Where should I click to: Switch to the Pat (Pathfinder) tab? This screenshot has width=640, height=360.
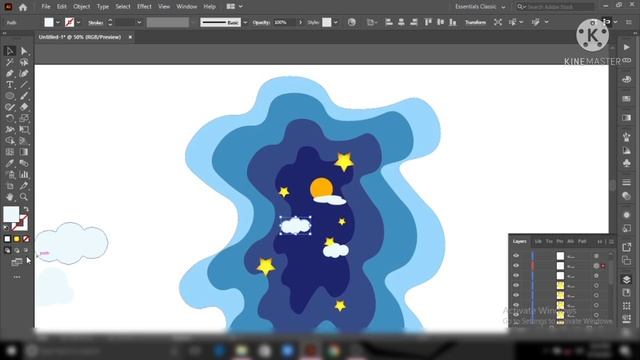pos(582,242)
